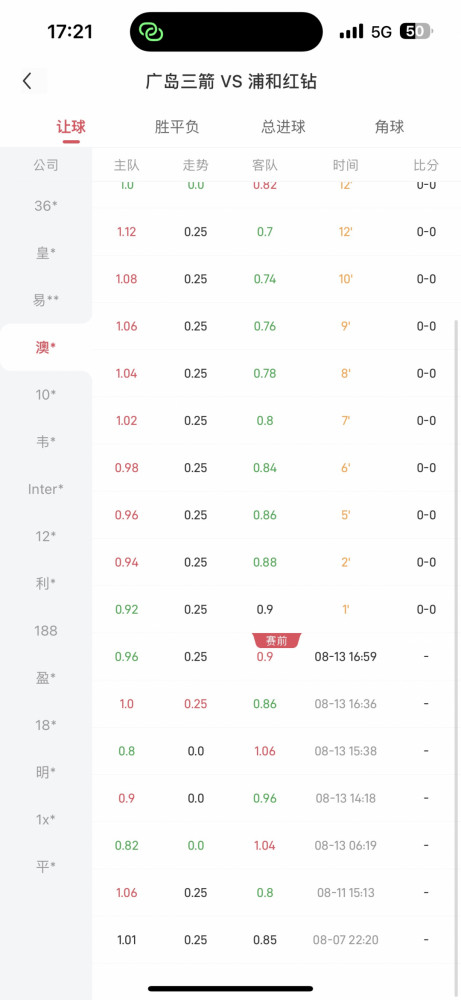Select 易** in the company list
The width and height of the screenshot is (461, 1000).
[46, 300]
